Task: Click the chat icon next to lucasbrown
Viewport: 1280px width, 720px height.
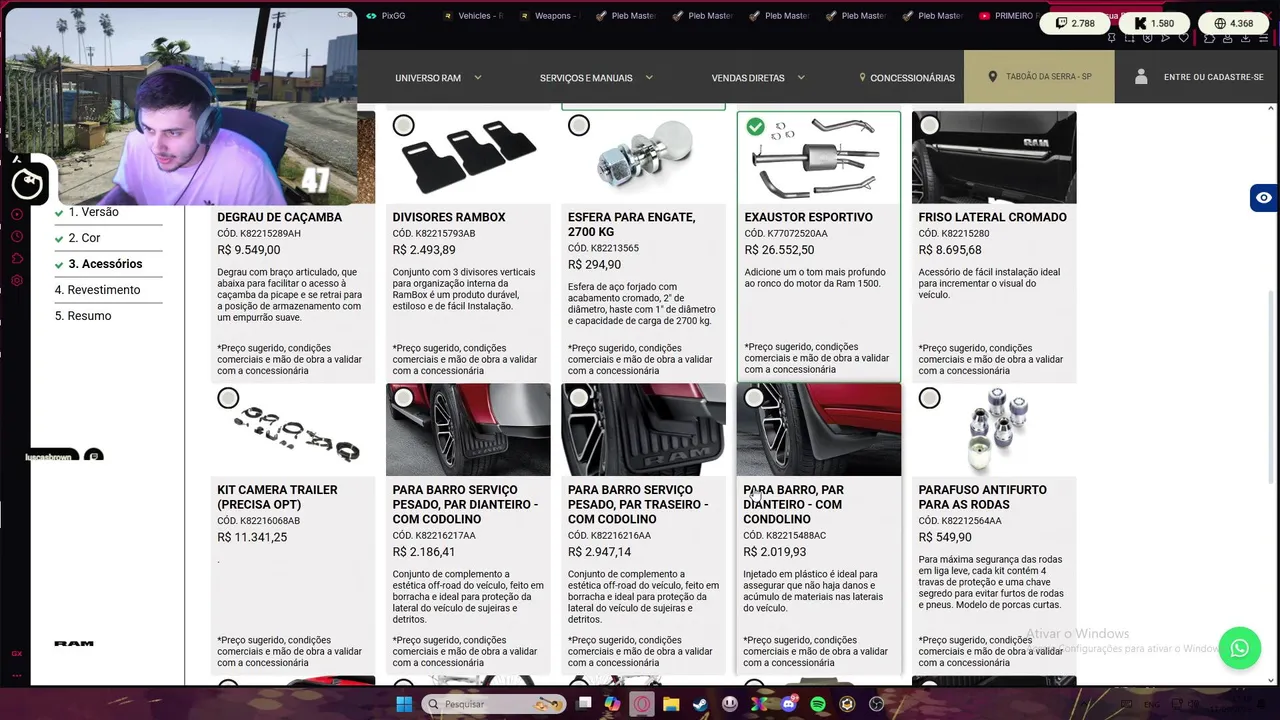Action: click(93, 456)
